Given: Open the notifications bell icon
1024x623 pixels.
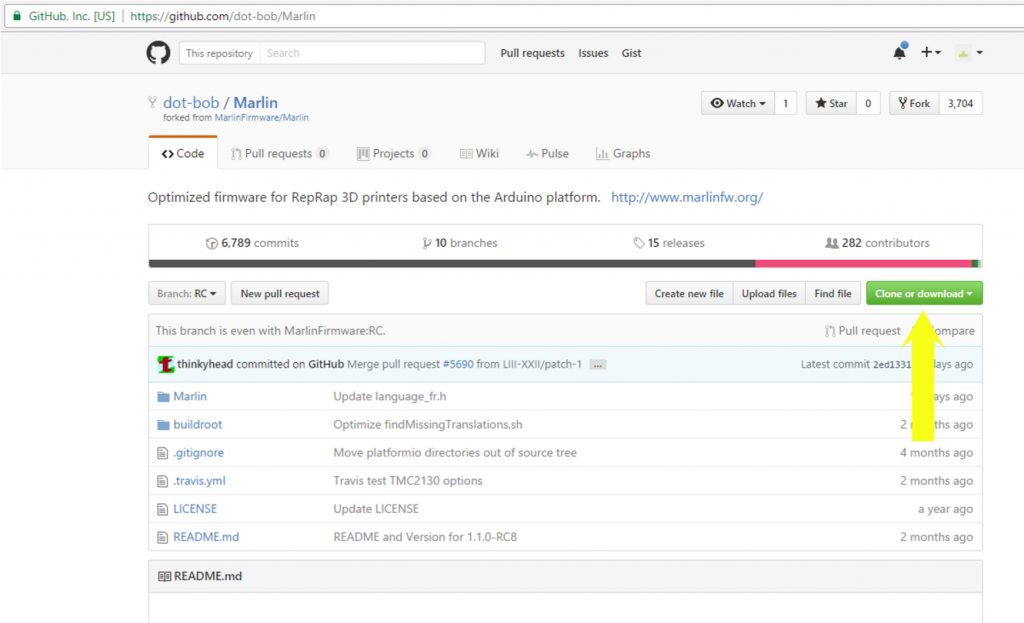Looking at the screenshot, I should 900,52.
